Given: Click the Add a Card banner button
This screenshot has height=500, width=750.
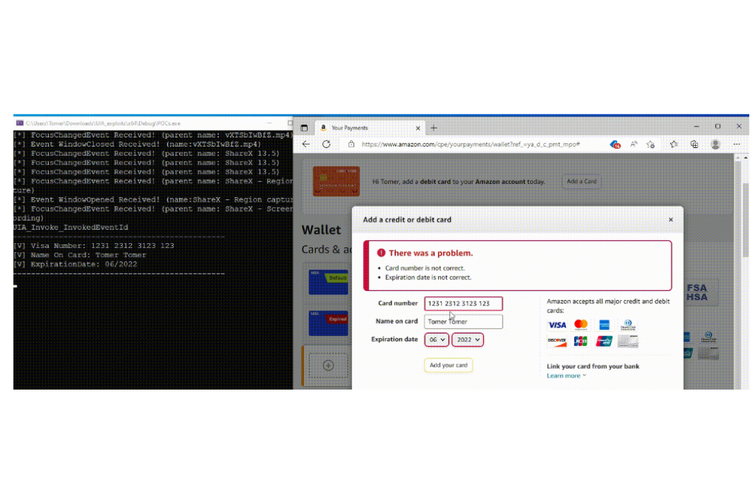Looking at the screenshot, I should (x=582, y=181).
